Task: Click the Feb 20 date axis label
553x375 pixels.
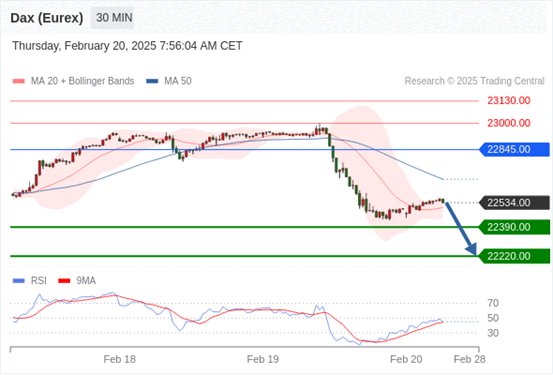Action: [406, 359]
